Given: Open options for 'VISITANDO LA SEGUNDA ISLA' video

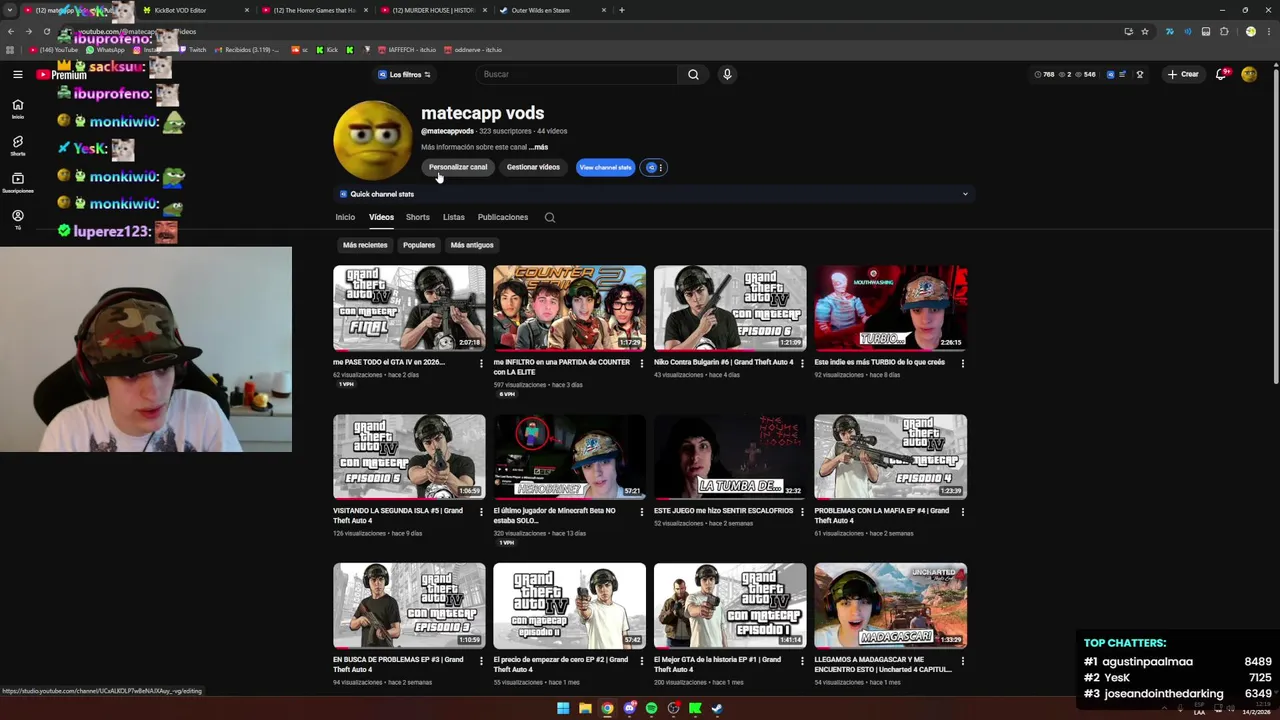Looking at the screenshot, I should point(481,512).
